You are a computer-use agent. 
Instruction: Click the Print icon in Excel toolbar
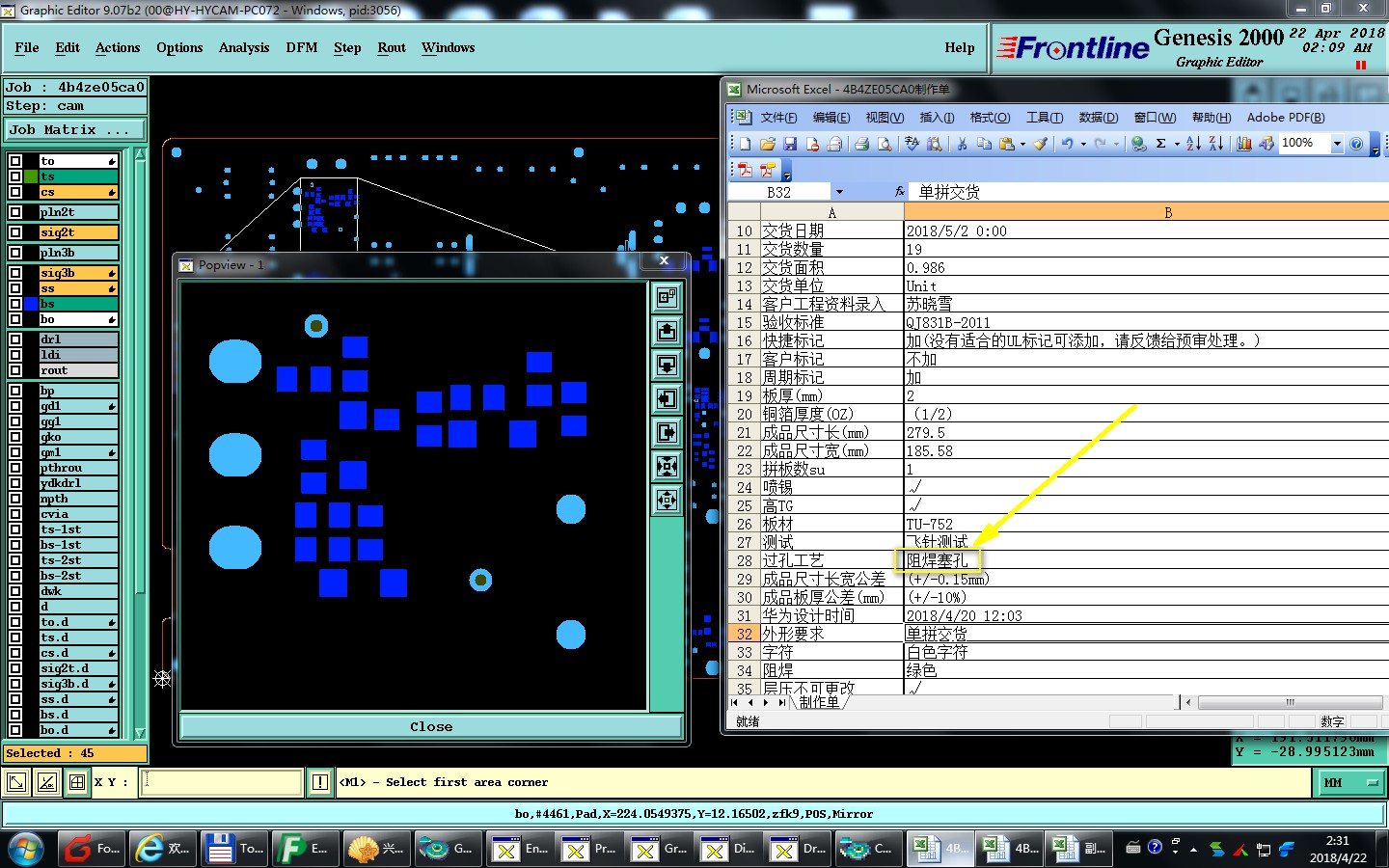coord(861,144)
